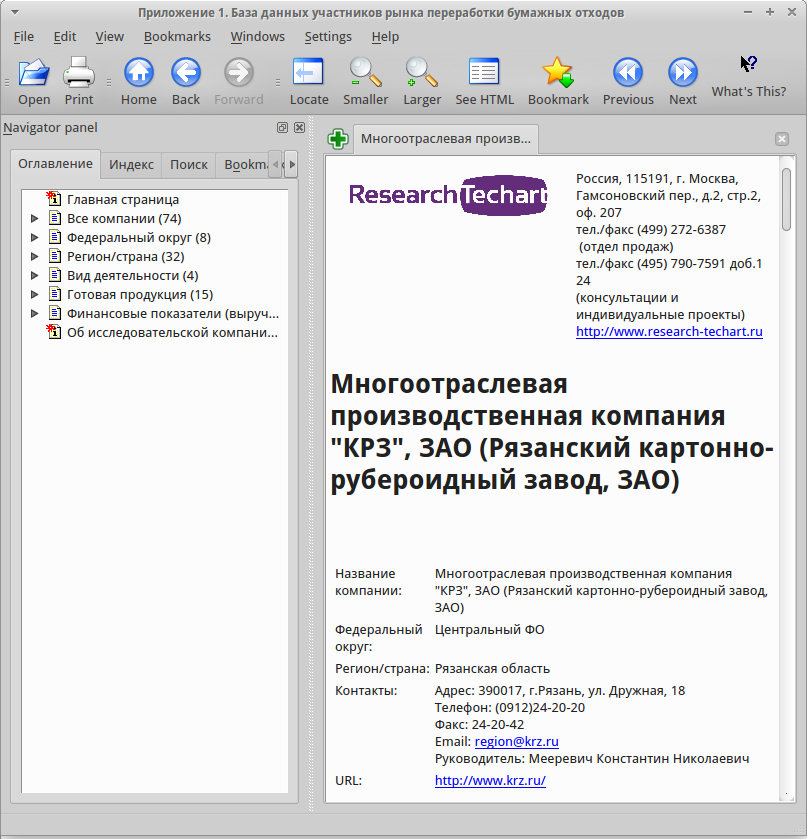Image resolution: width=807 pixels, height=839 pixels.
Task: Click the See HTML icon
Action: tap(484, 72)
